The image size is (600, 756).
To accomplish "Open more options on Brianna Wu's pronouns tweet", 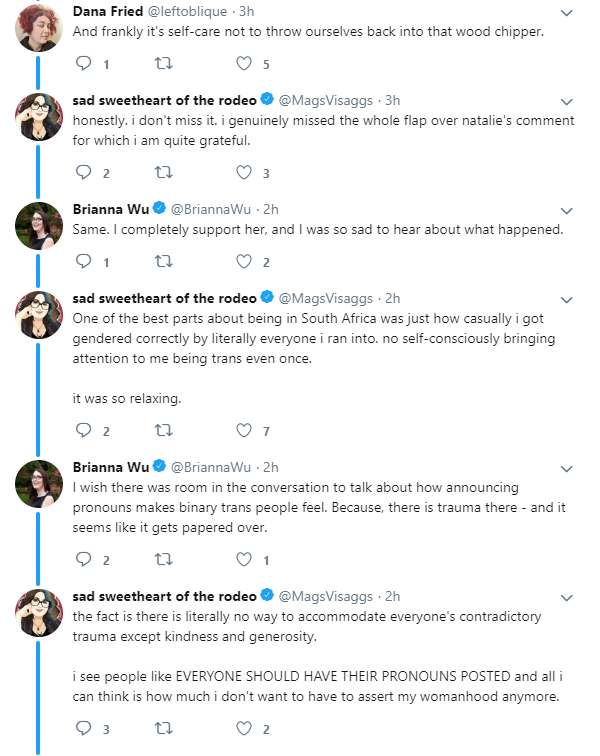I will 567,469.
